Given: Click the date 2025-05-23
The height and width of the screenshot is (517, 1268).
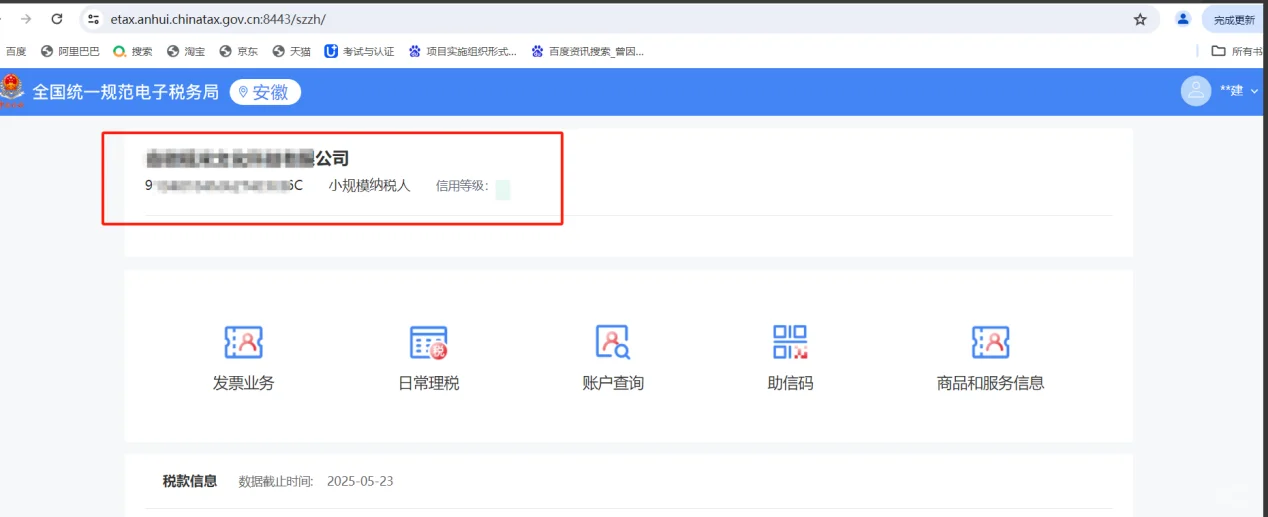Looking at the screenshot, I should pos(359,481).
